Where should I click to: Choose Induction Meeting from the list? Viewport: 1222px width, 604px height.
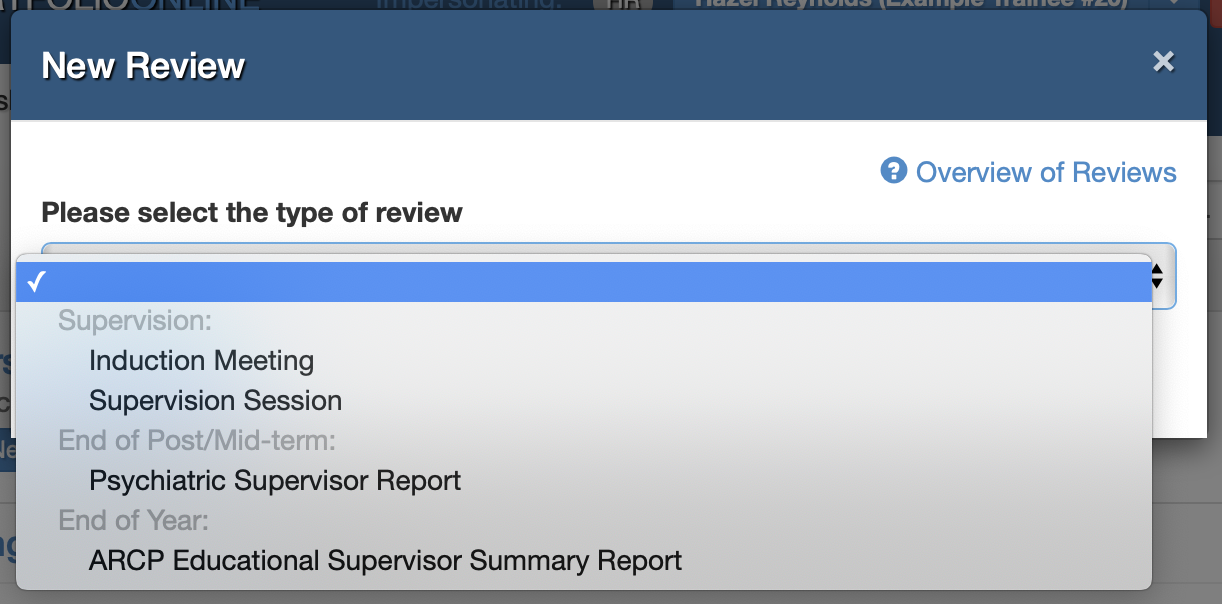[x=201, y=360]
